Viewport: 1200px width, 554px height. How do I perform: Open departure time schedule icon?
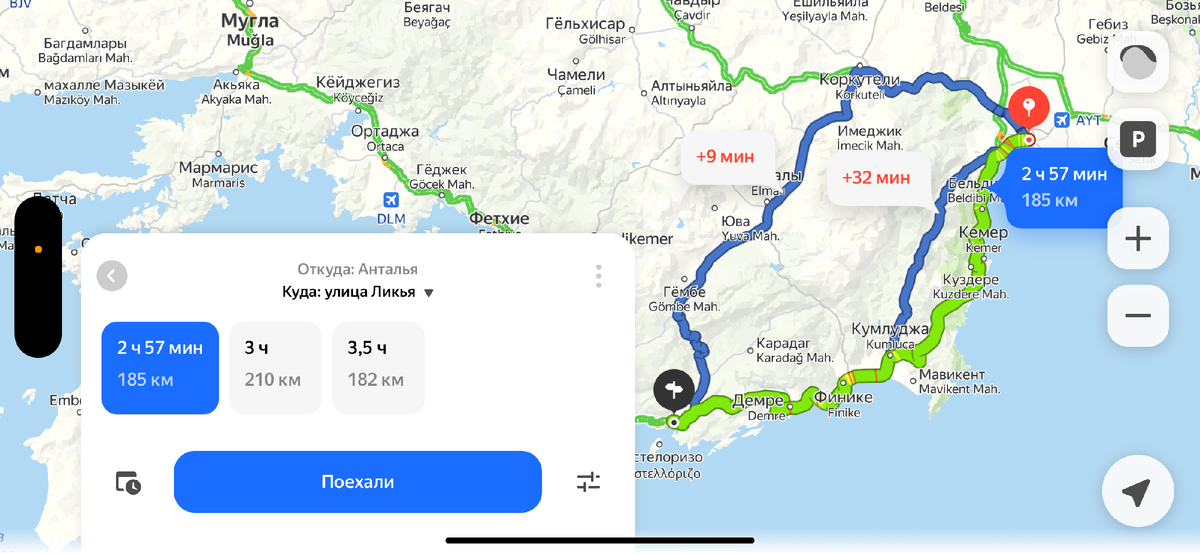(128, 482)
